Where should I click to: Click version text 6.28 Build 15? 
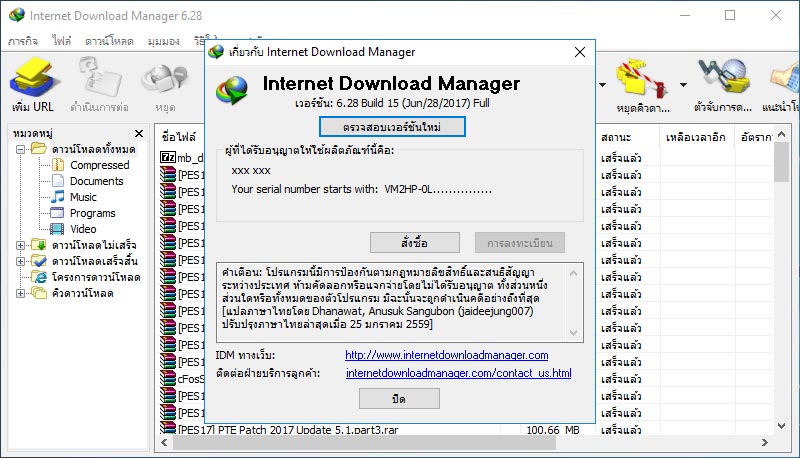coord(367,103)
